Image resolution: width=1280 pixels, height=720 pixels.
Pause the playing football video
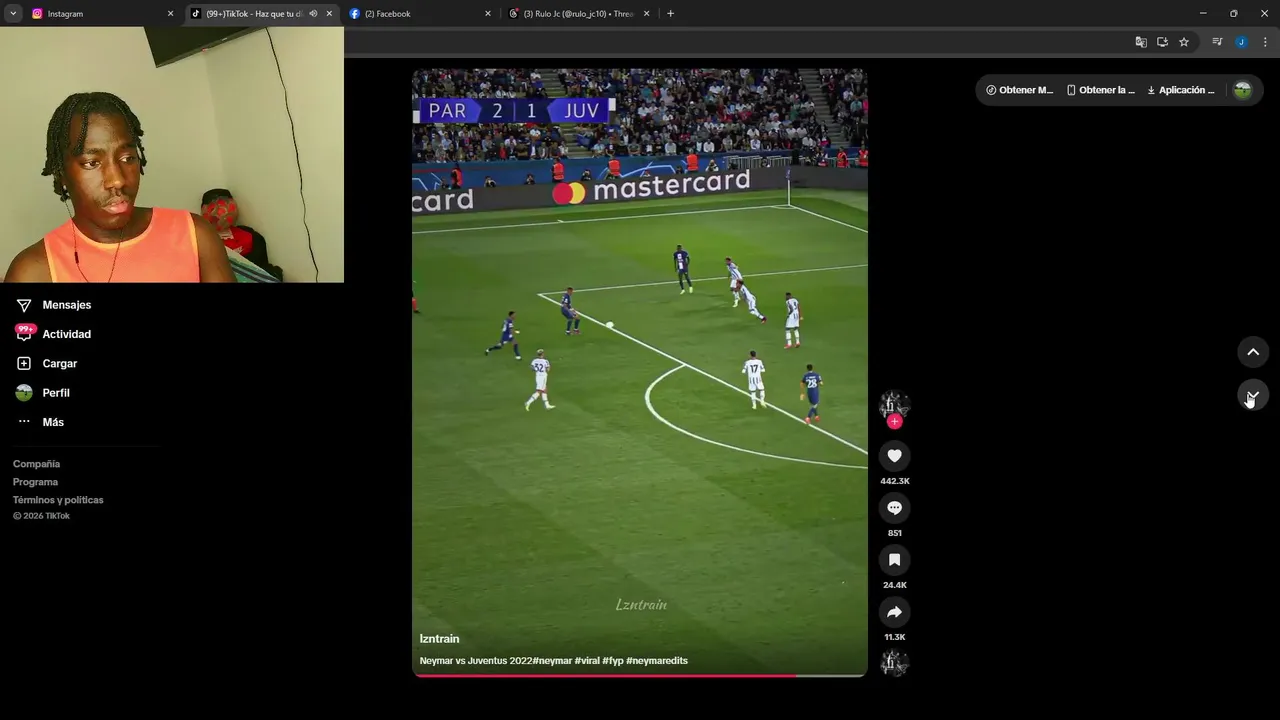[640, 372]
